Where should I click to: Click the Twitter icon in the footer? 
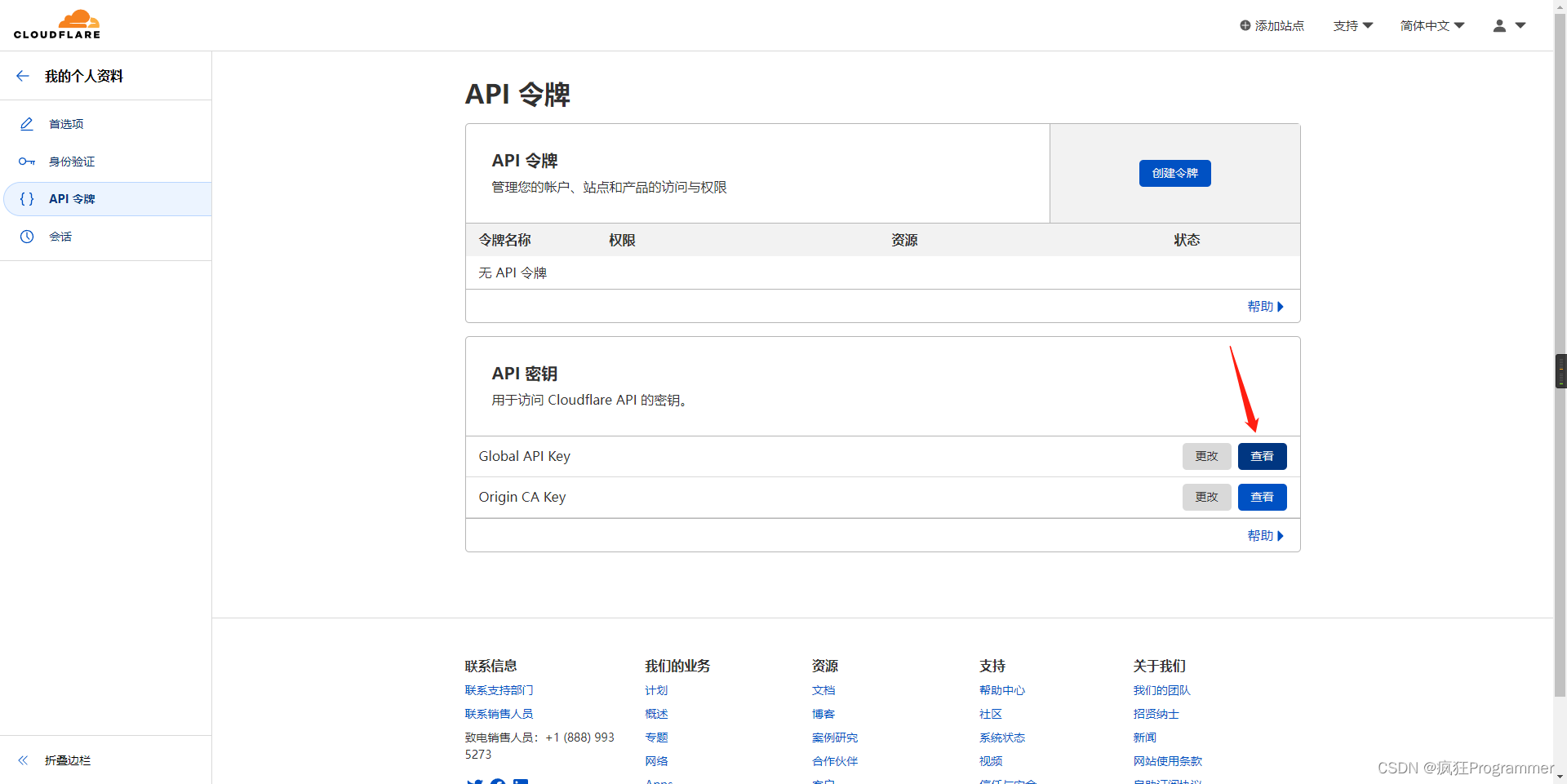click(x=474, y=782)
